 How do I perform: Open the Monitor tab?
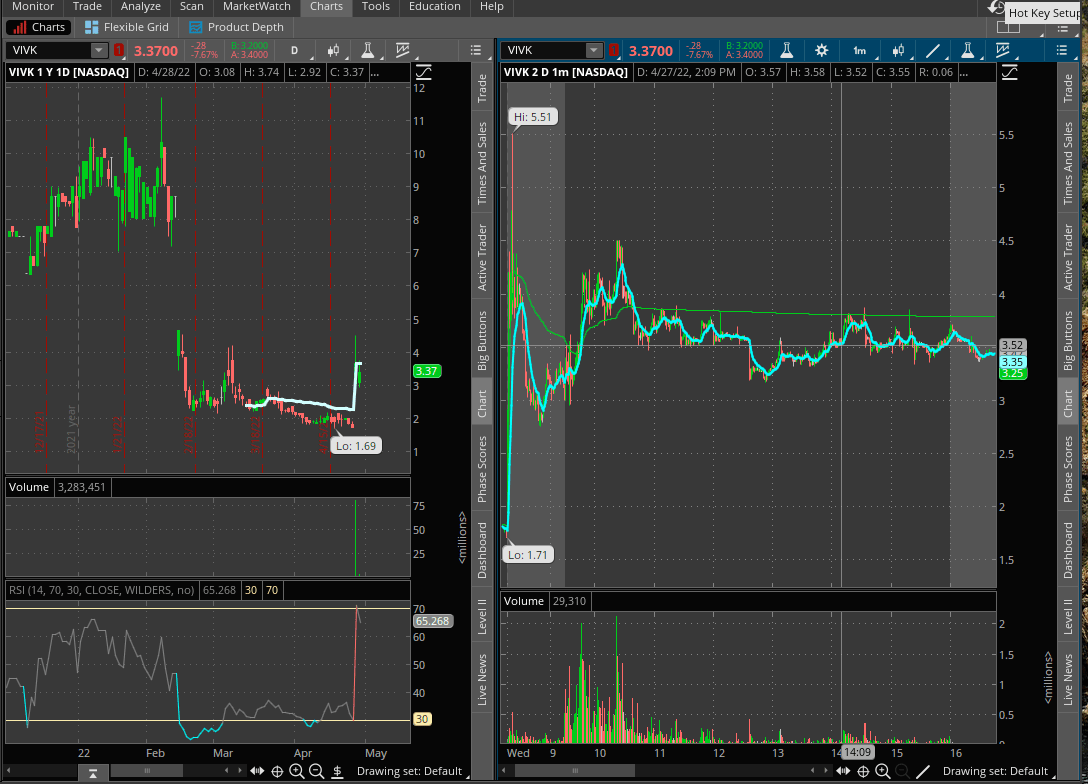(x=33, y=6)
